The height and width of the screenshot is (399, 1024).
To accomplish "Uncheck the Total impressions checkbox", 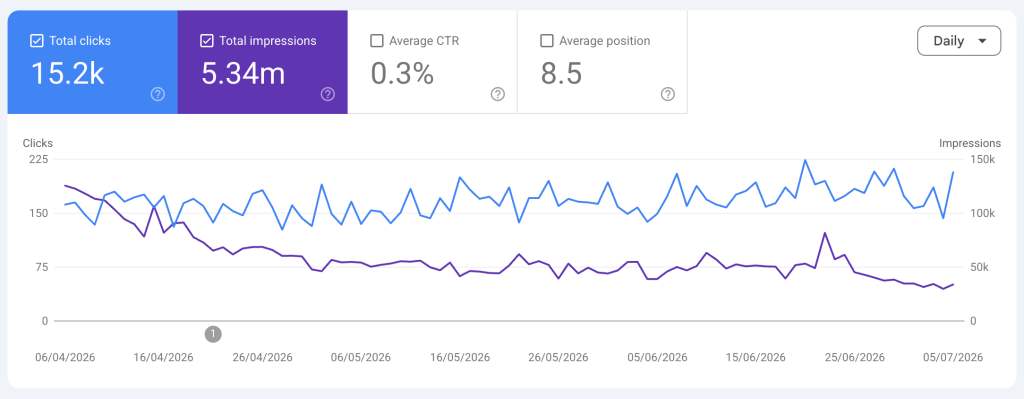I will 207,41.
